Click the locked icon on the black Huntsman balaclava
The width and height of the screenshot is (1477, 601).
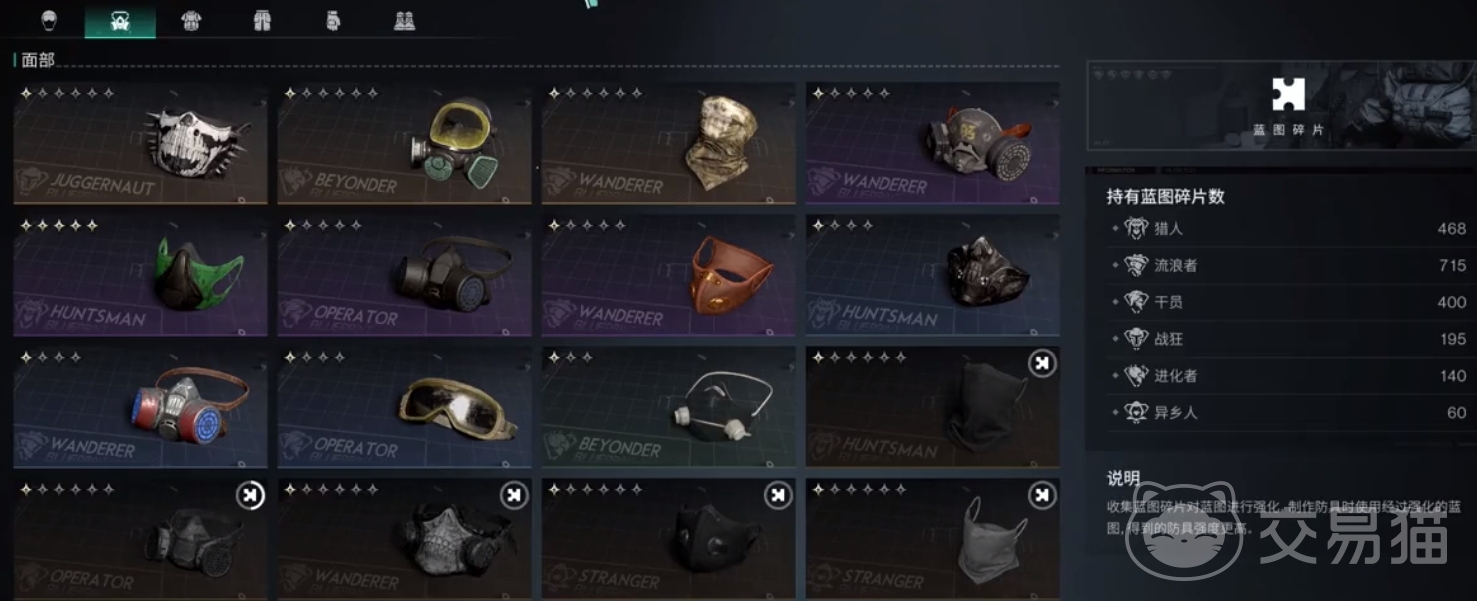[1042, 364]
